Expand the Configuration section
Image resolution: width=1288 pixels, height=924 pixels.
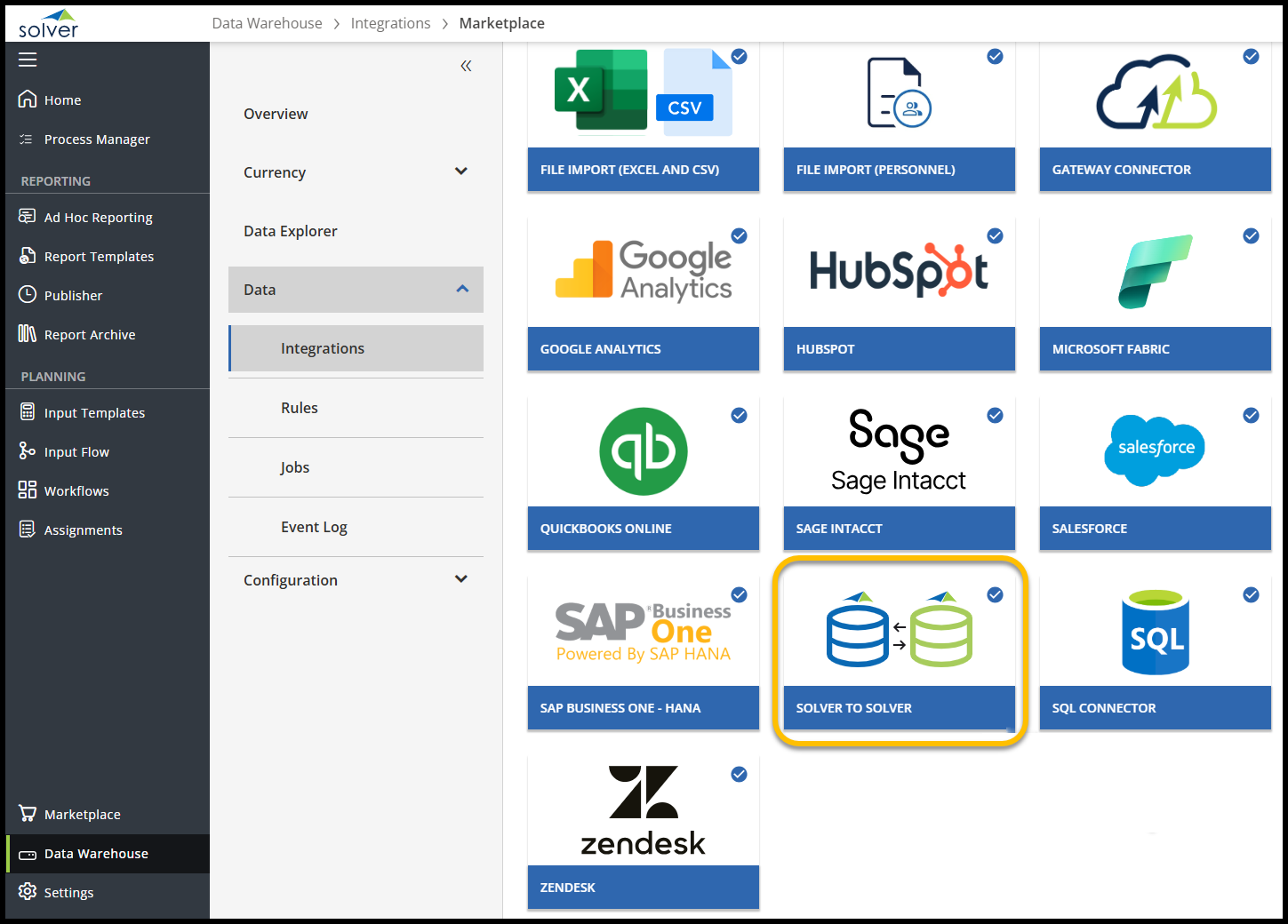pos(460,579)
